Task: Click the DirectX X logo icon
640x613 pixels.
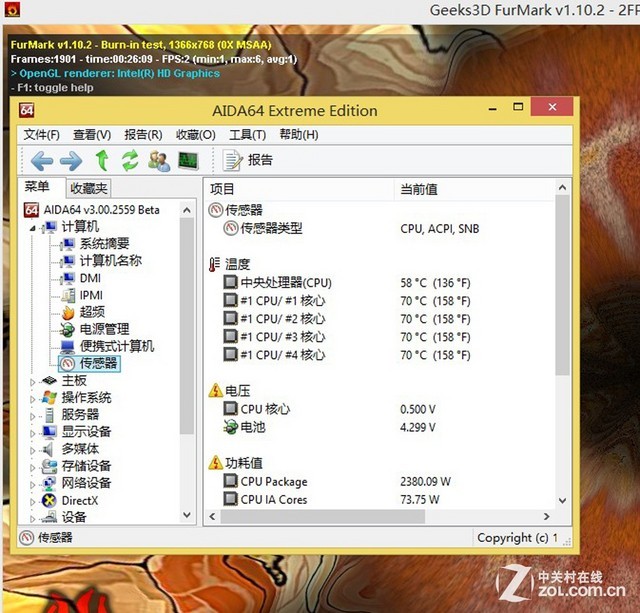Action: (x=49, y=500)
